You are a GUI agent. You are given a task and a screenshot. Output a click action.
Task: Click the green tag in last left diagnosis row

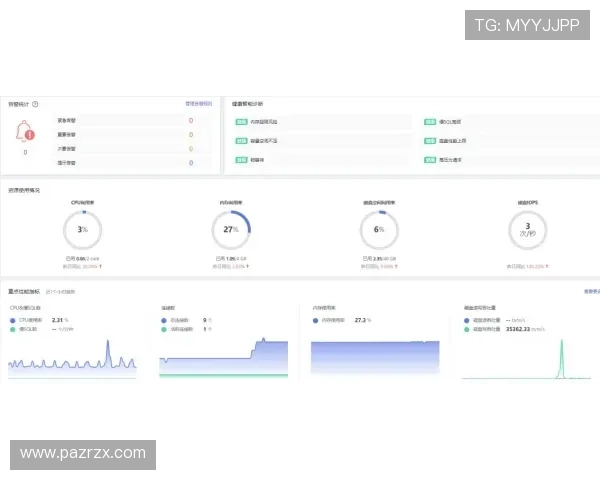pyautogui.click(x=241, y=159)
